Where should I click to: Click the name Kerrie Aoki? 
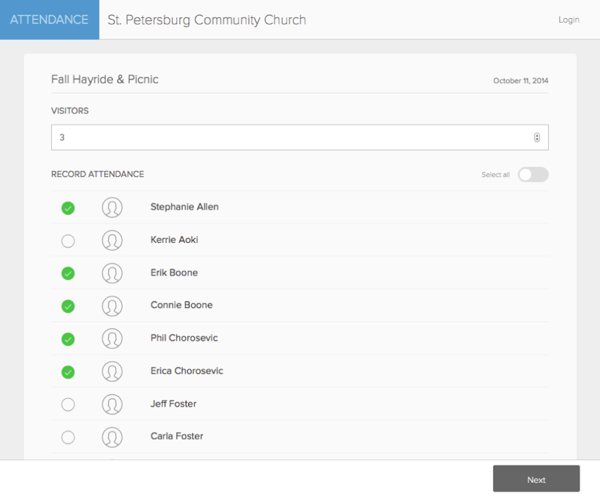pyautogui.click(x=174, y=240)
